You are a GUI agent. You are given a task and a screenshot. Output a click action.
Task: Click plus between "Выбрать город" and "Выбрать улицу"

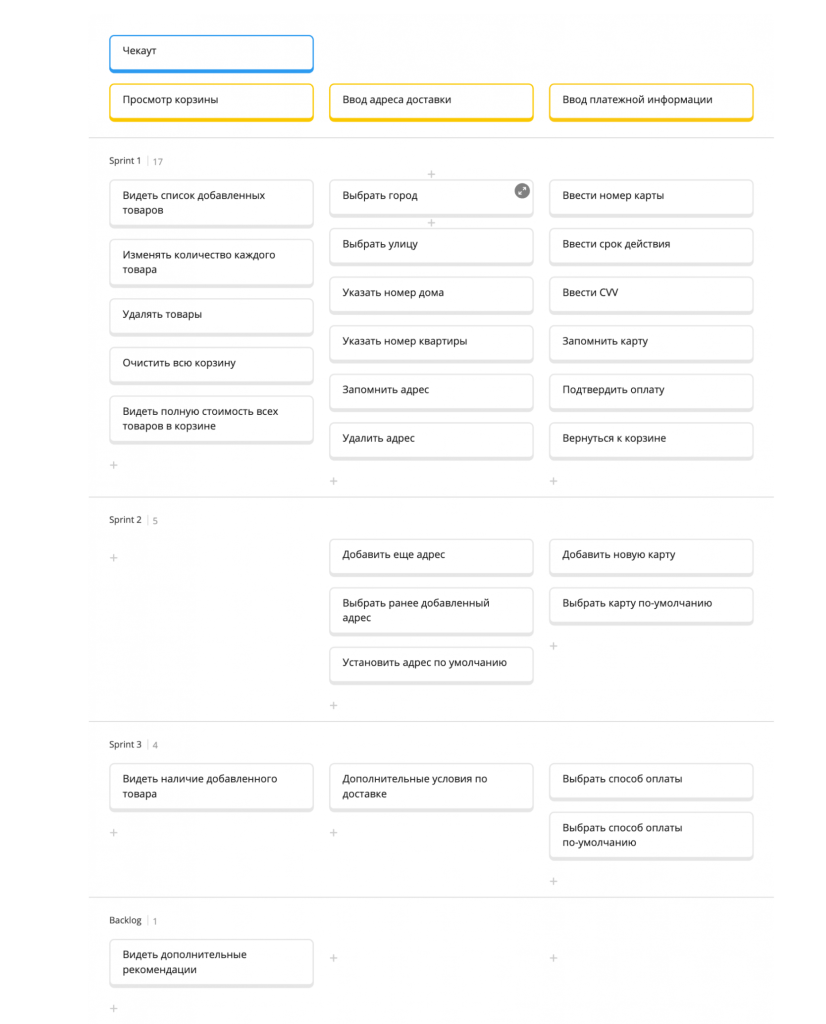point(432,223)
